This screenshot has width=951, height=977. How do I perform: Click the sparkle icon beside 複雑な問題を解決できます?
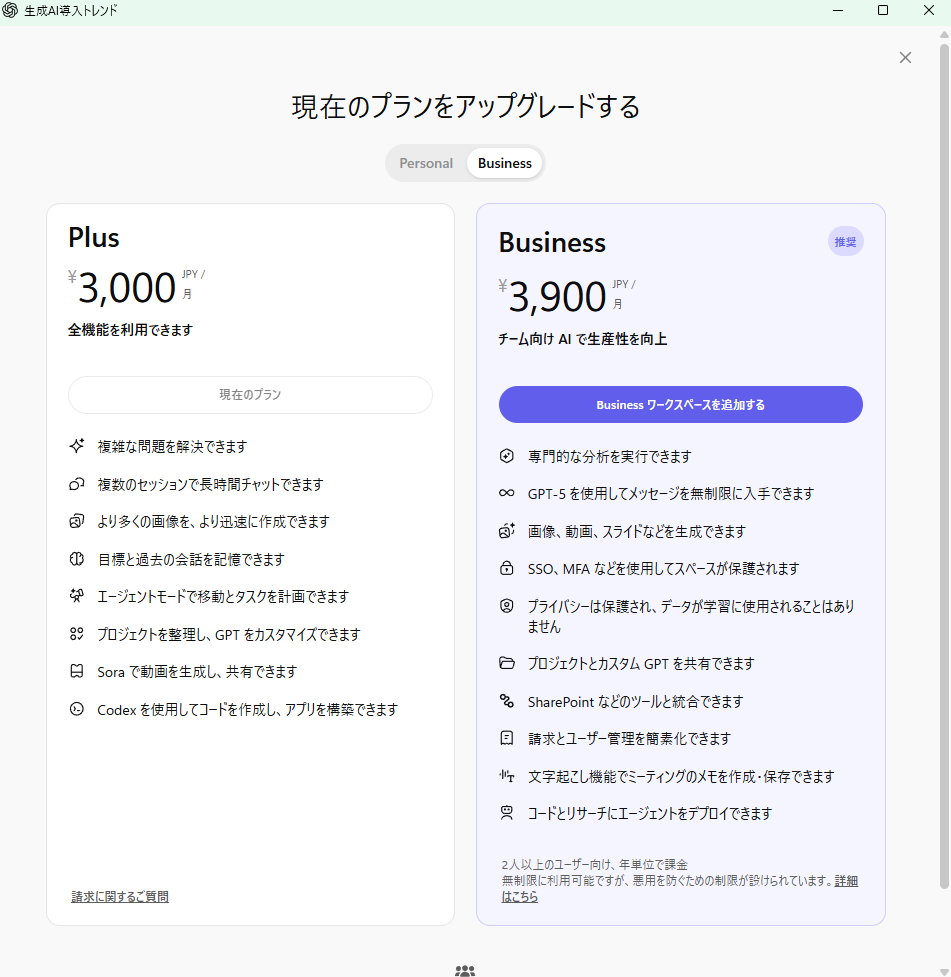76,447
